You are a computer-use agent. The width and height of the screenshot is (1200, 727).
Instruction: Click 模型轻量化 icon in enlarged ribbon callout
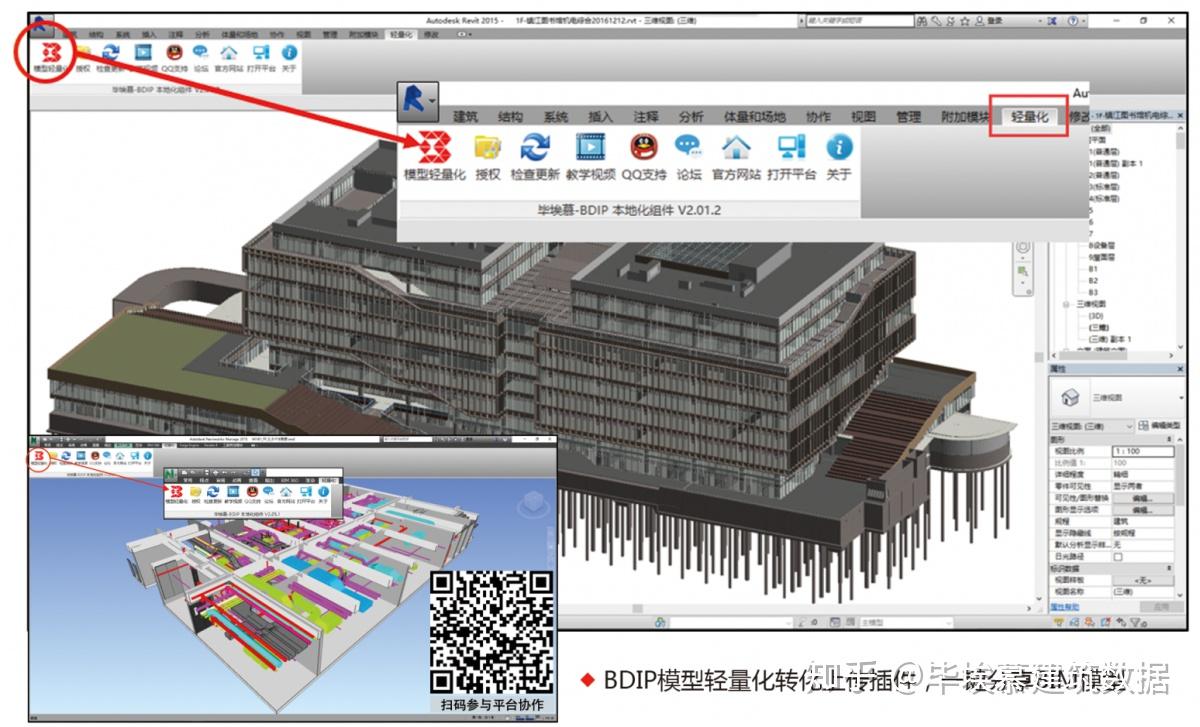click(x=435, y=147)
